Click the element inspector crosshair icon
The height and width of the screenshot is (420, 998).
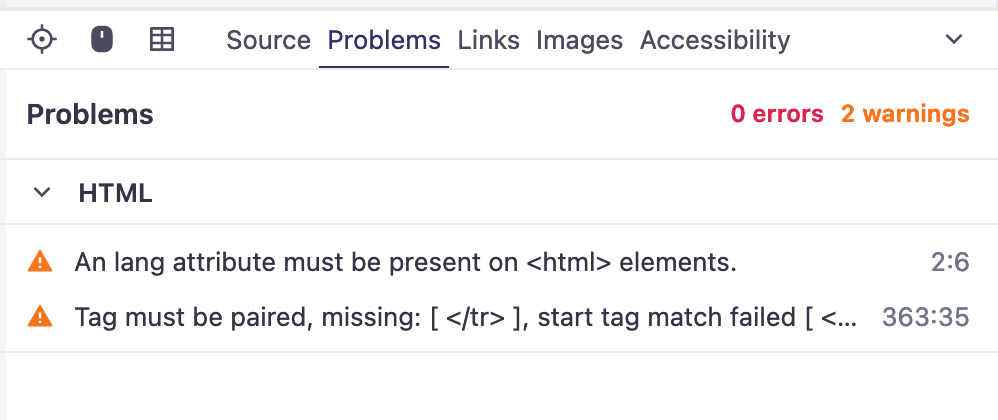coord(42,40)
